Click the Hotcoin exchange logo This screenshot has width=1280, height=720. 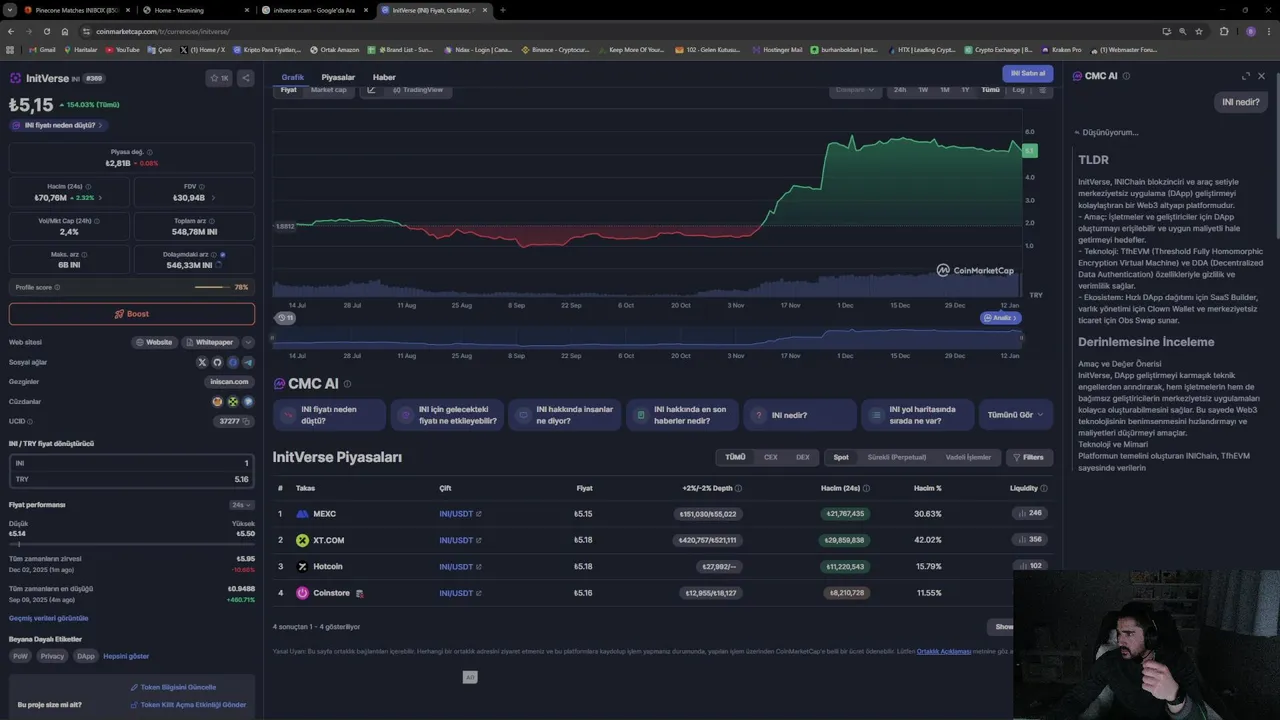click(302, 566)
